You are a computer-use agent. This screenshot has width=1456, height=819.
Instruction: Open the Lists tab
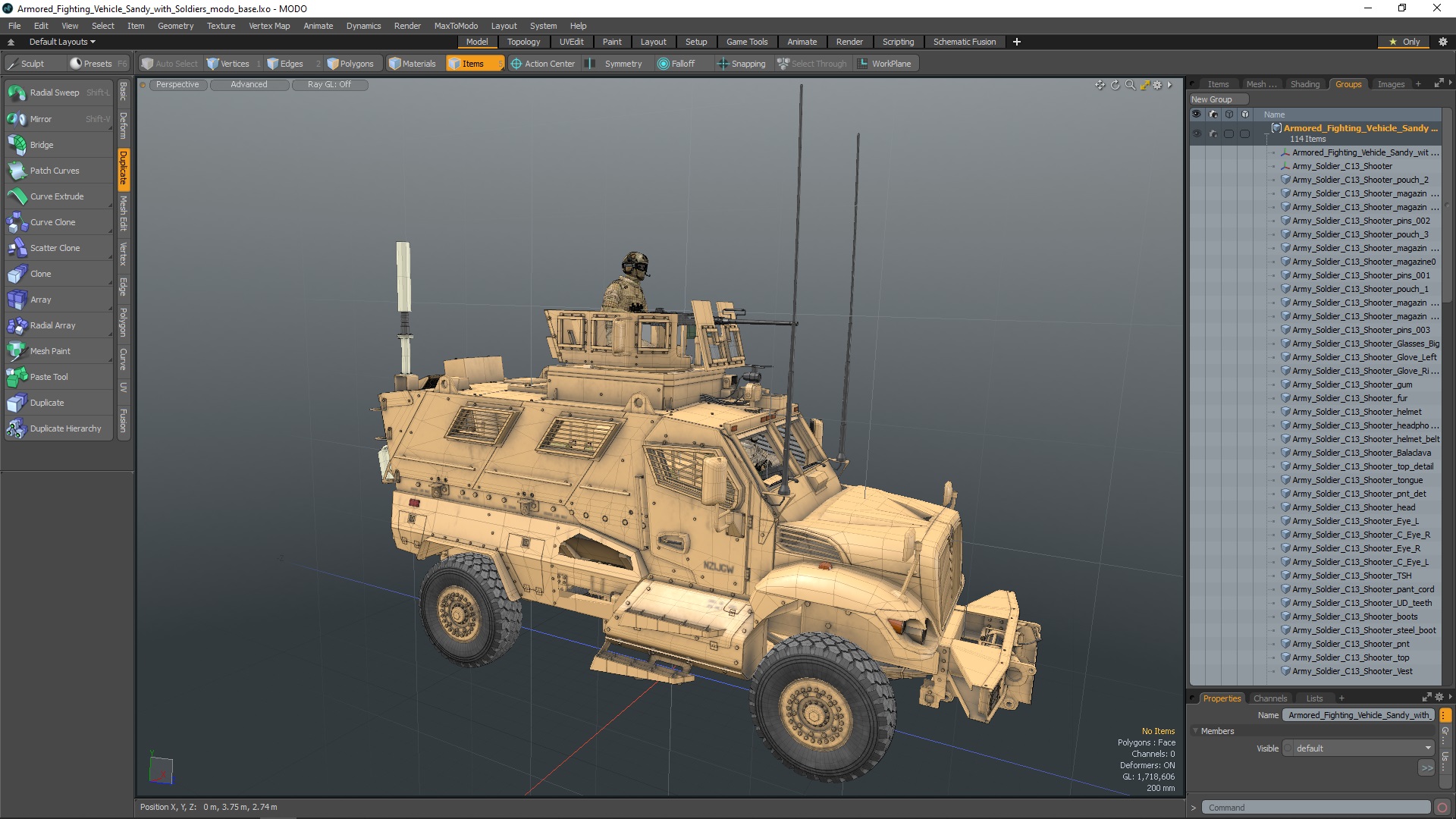tap(1314, 698)
